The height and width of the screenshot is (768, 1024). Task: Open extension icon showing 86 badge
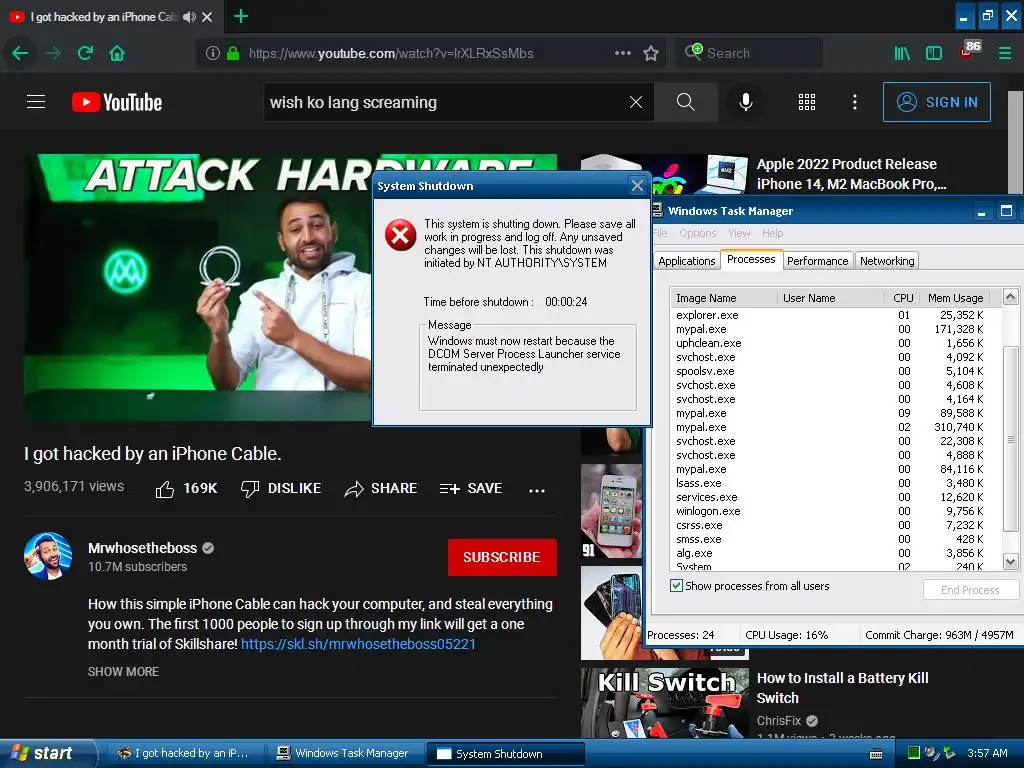click(970, 50)
